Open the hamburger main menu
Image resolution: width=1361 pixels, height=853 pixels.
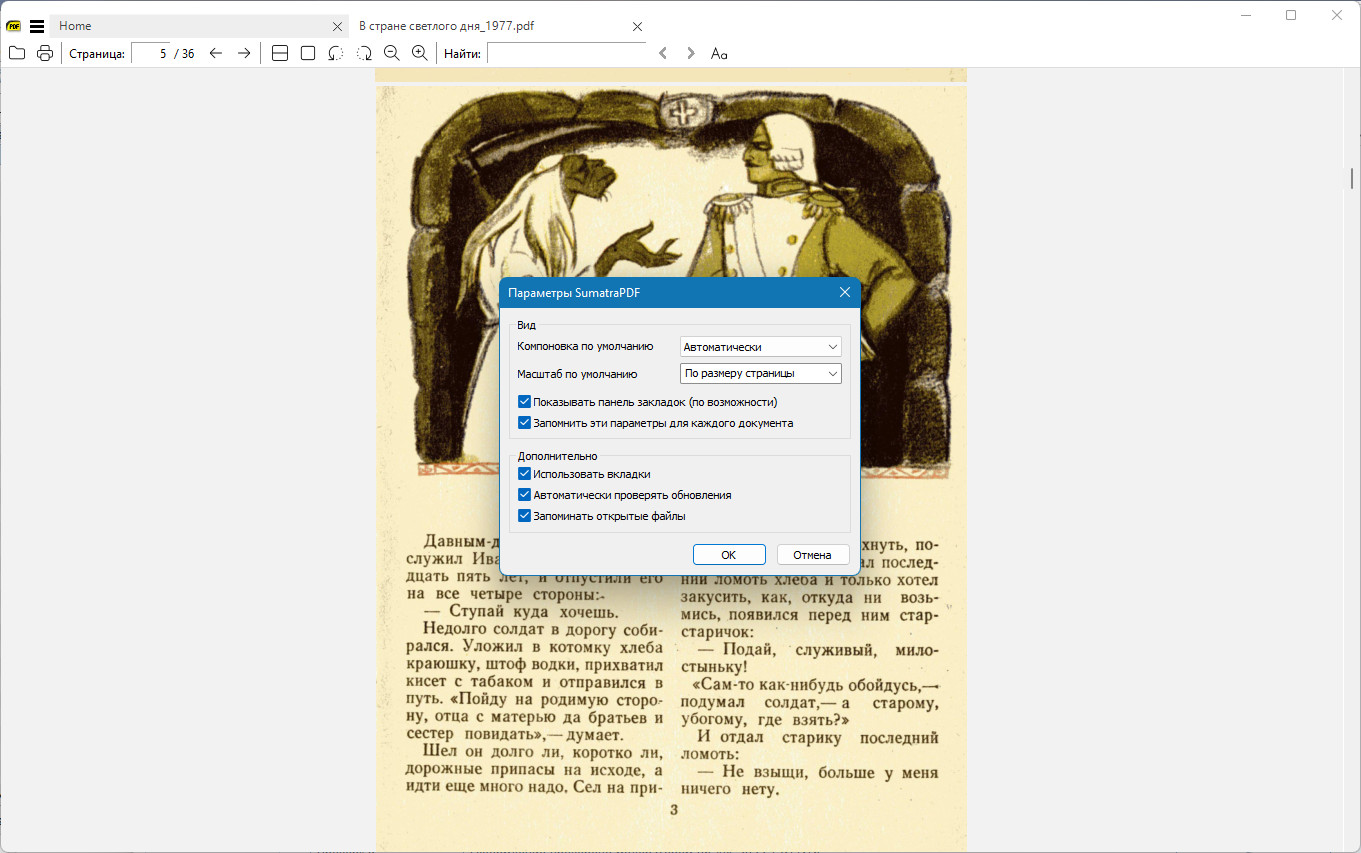coord(37,27)
